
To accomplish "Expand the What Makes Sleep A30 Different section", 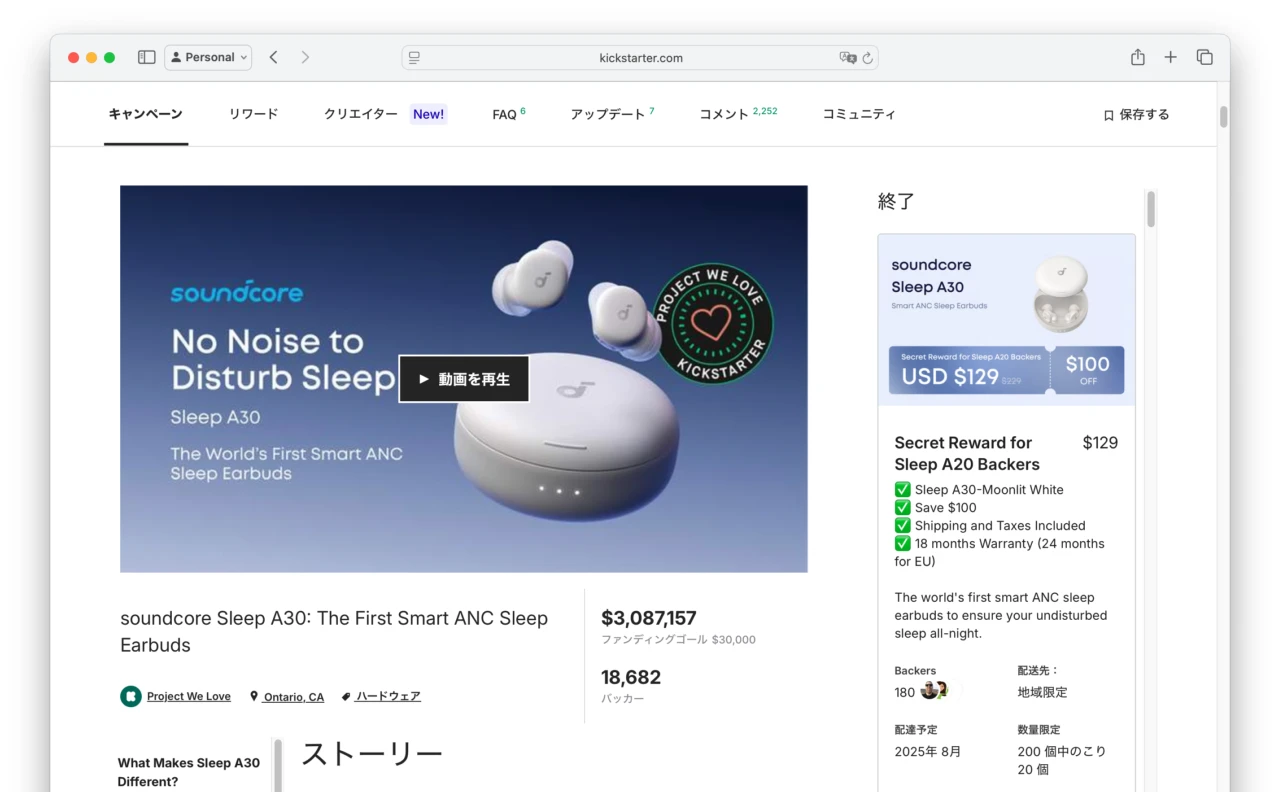I will tap(190, 770).
